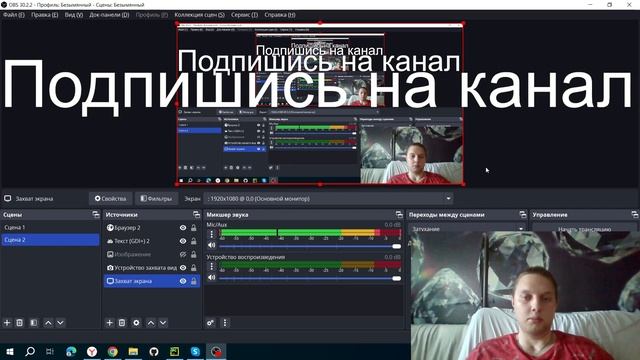The image size is (640, 360).
Task: Select Изображение source row
Action: click(152, 255)
